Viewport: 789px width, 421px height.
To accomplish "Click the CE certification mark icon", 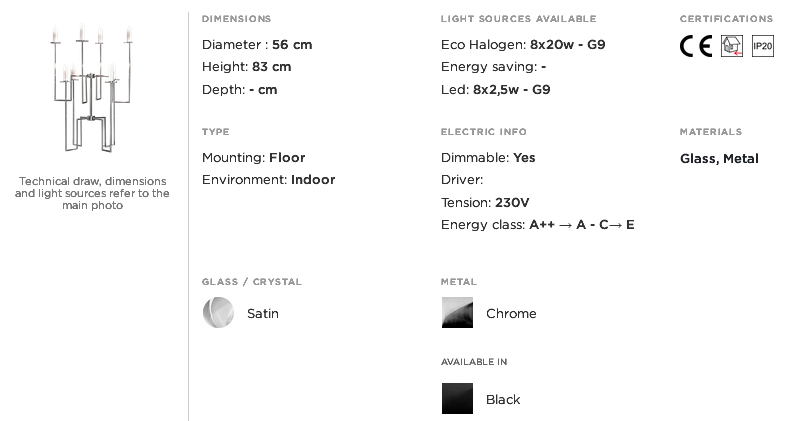I will tap(696, 46).
